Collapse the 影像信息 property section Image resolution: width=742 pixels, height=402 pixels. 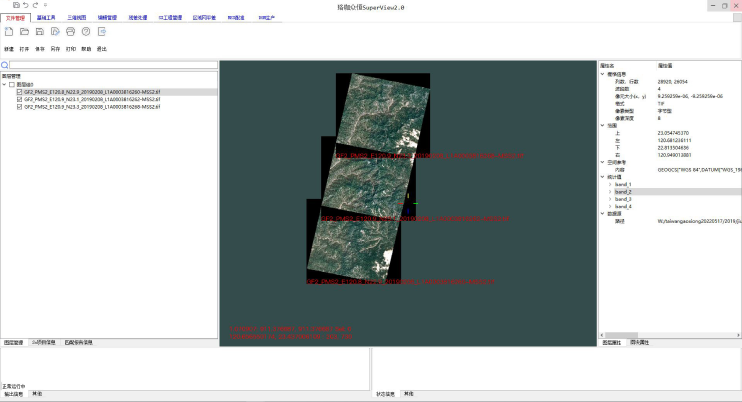coord(602,74)
